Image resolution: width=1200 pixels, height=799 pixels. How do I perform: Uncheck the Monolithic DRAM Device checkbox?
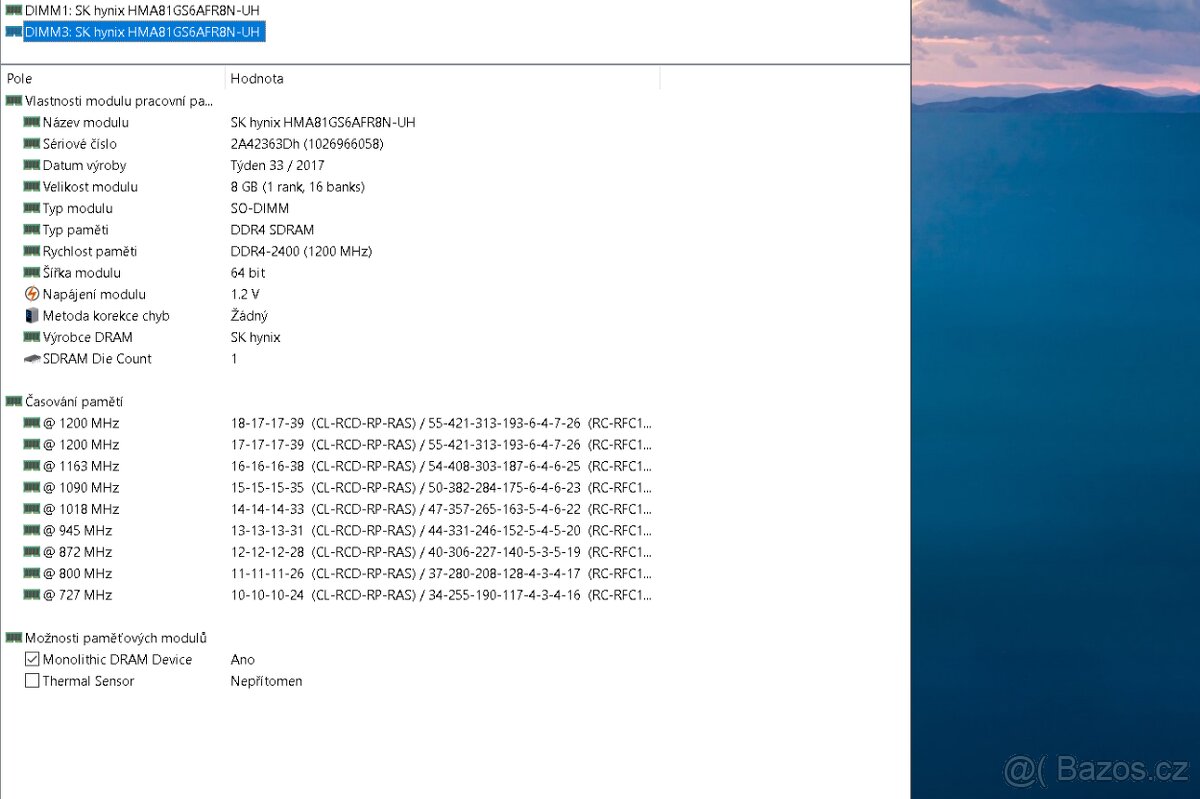(33, 659)
